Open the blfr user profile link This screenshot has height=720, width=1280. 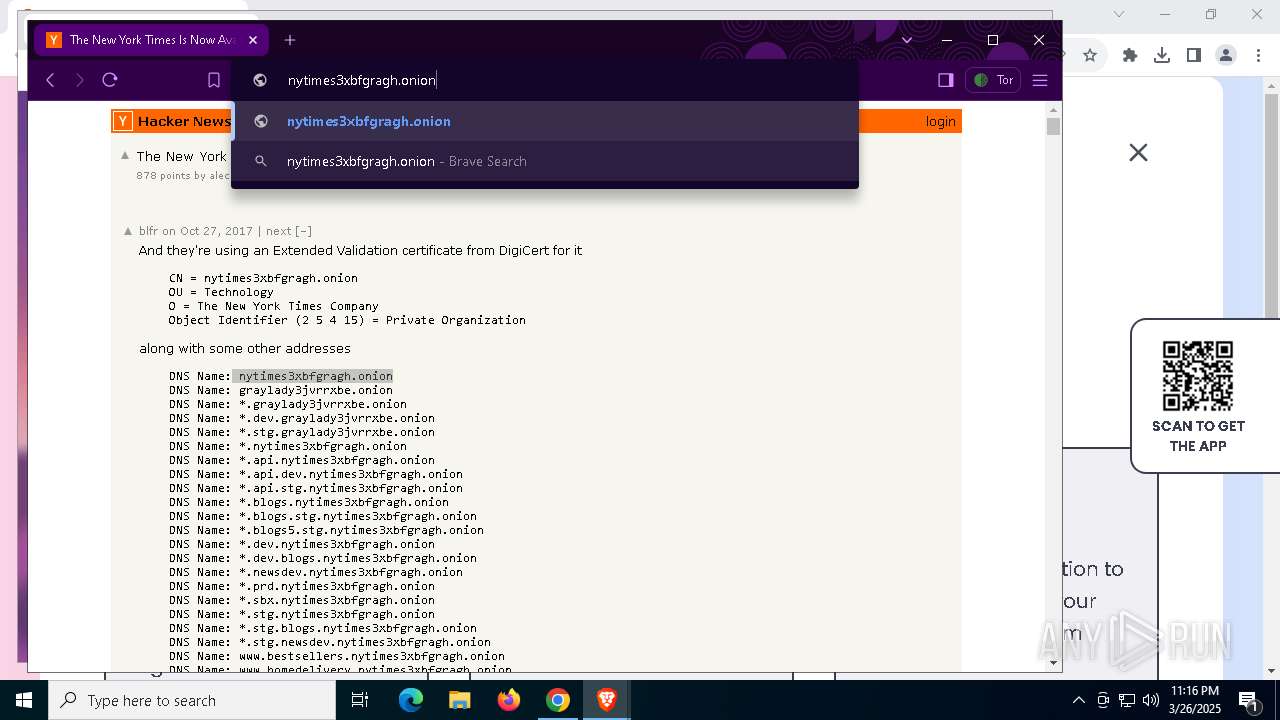(148, 231)
